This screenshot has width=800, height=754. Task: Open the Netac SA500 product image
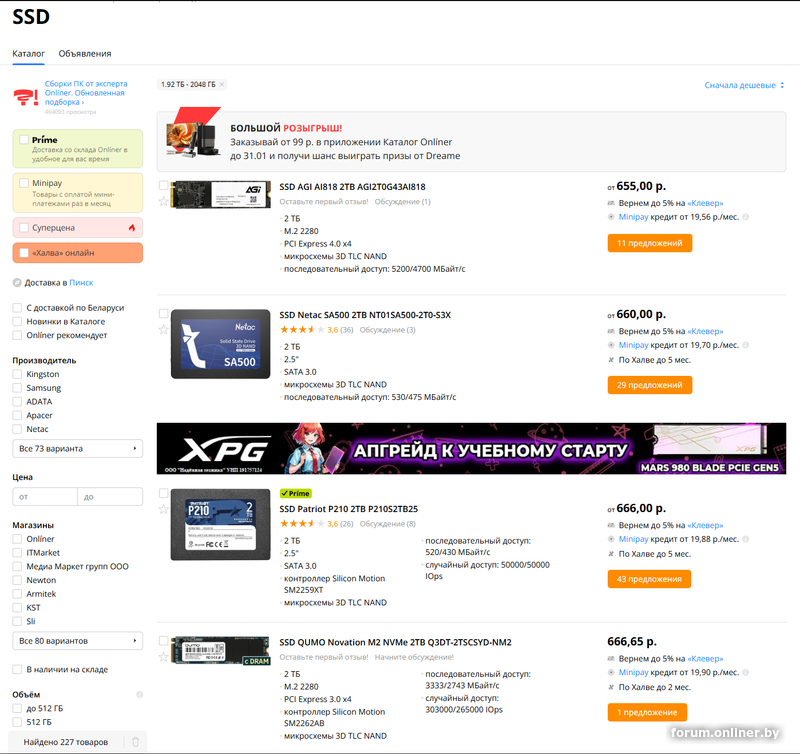coord(220,344)
